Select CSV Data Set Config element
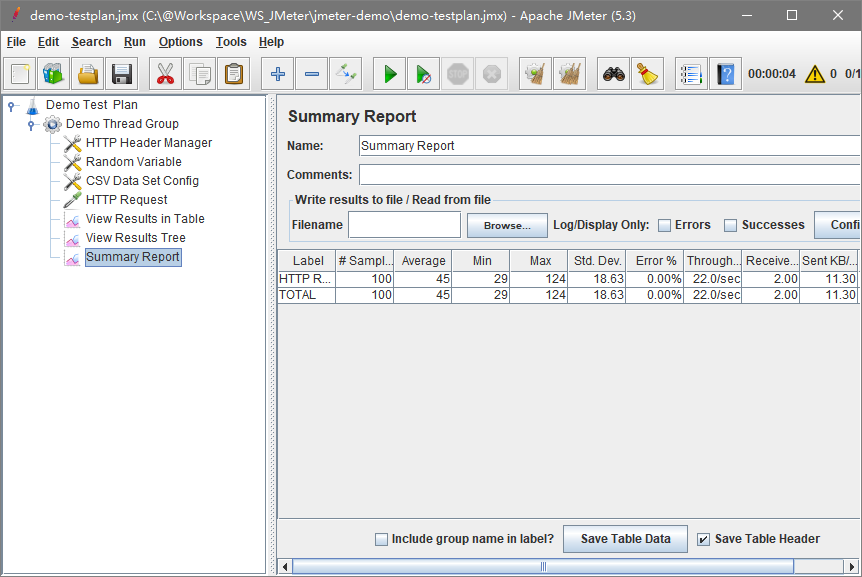 [x=142, y=181]
